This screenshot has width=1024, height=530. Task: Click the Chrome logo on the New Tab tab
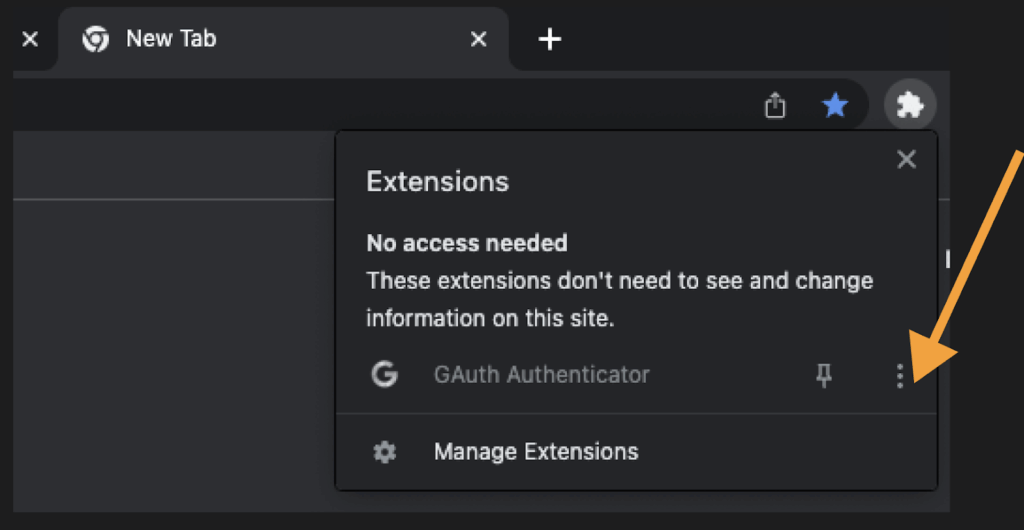pos(96,39)
